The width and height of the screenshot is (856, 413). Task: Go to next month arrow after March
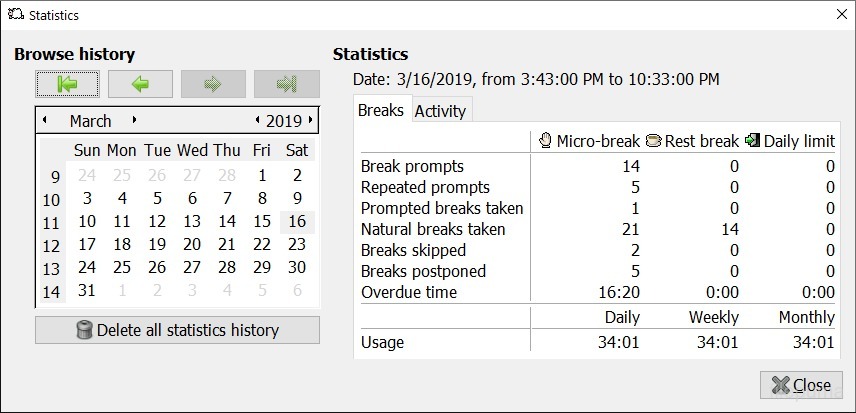point(134,119)
